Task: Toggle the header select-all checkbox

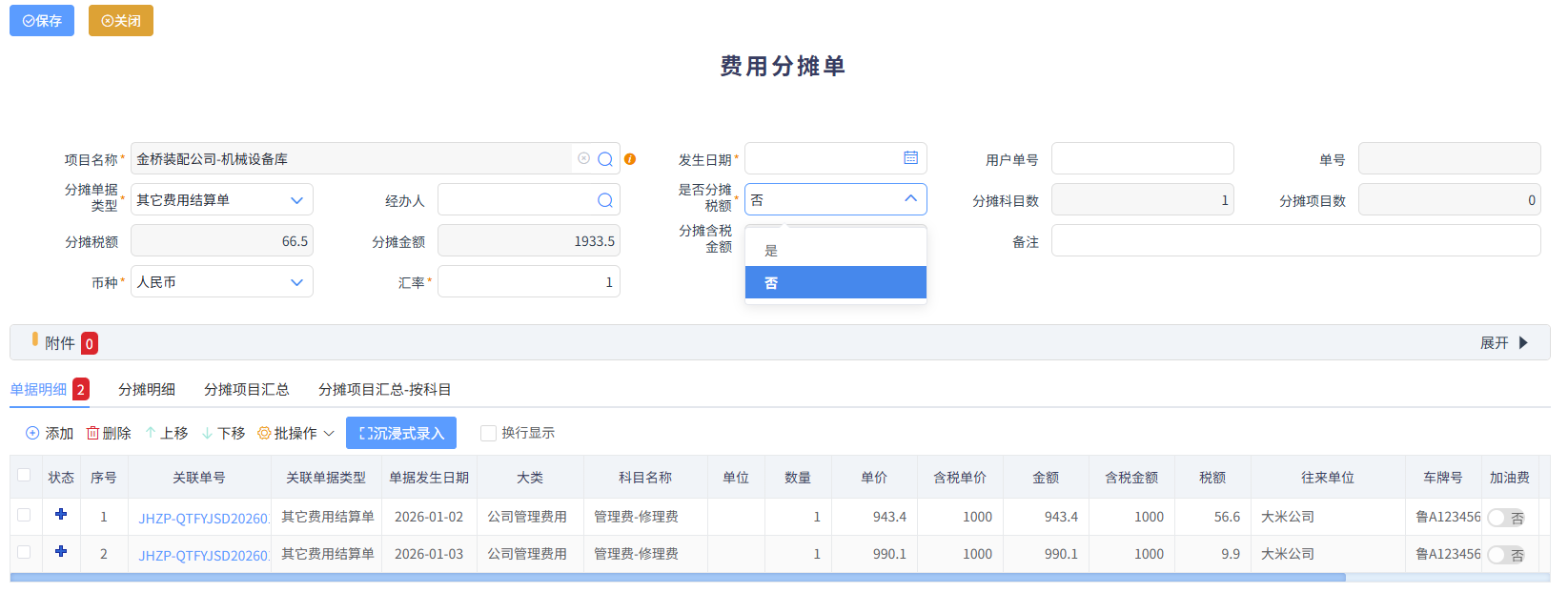Action: click(24, 475)
